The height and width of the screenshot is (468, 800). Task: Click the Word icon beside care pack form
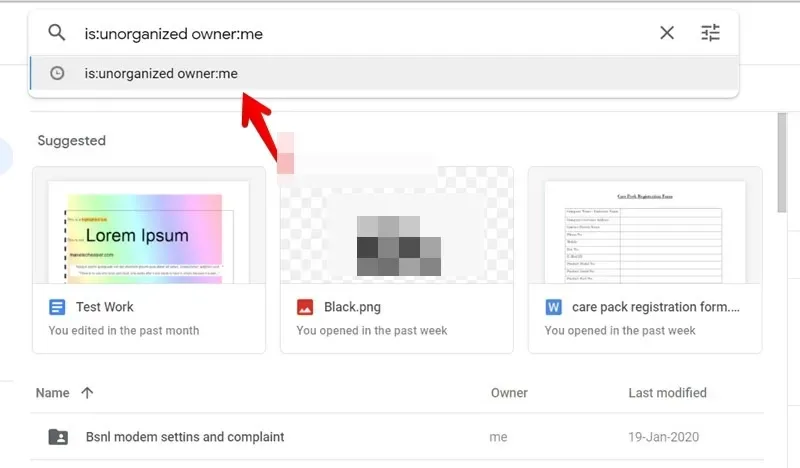(554, 307)
